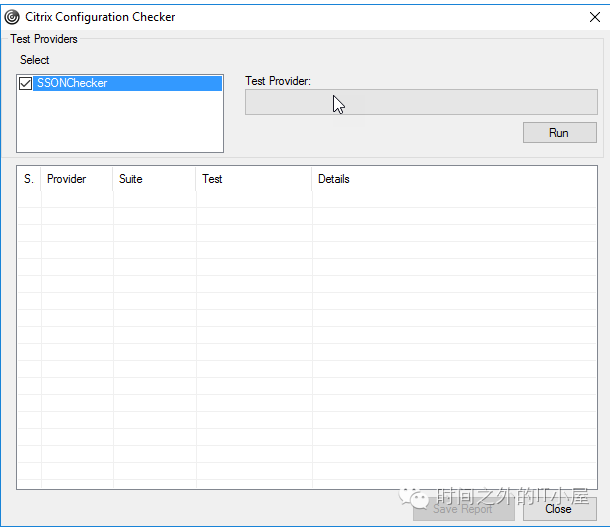Sort by the Provider column header
The image size is (610, 527).
click(77, 179)
